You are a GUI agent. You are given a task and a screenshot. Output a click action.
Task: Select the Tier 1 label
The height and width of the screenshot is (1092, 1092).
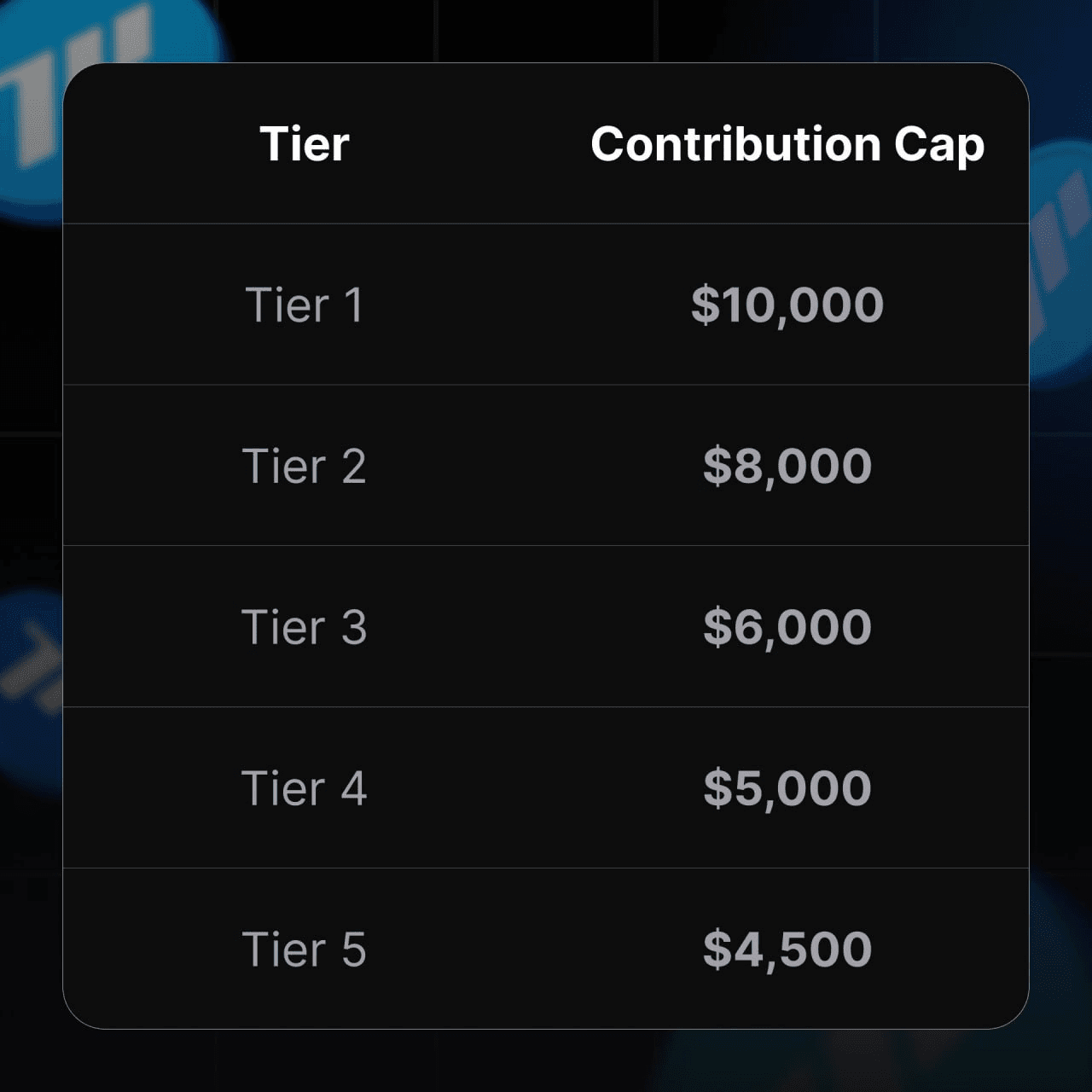(x=305, y=305)
